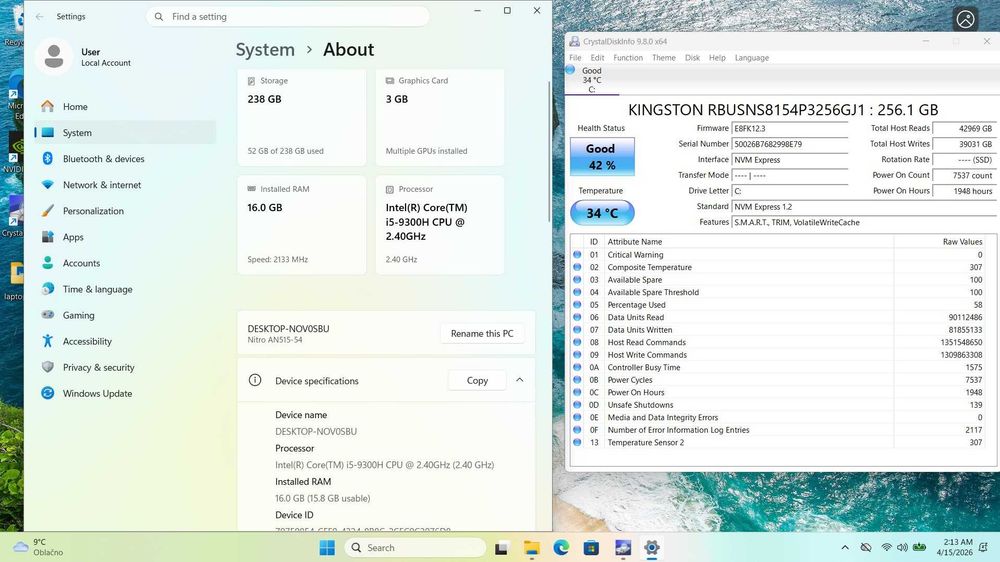This screenshot has width=1000, height=562.
Task: Click the Firmware field E8FK12.3
Action: [790, 128]
